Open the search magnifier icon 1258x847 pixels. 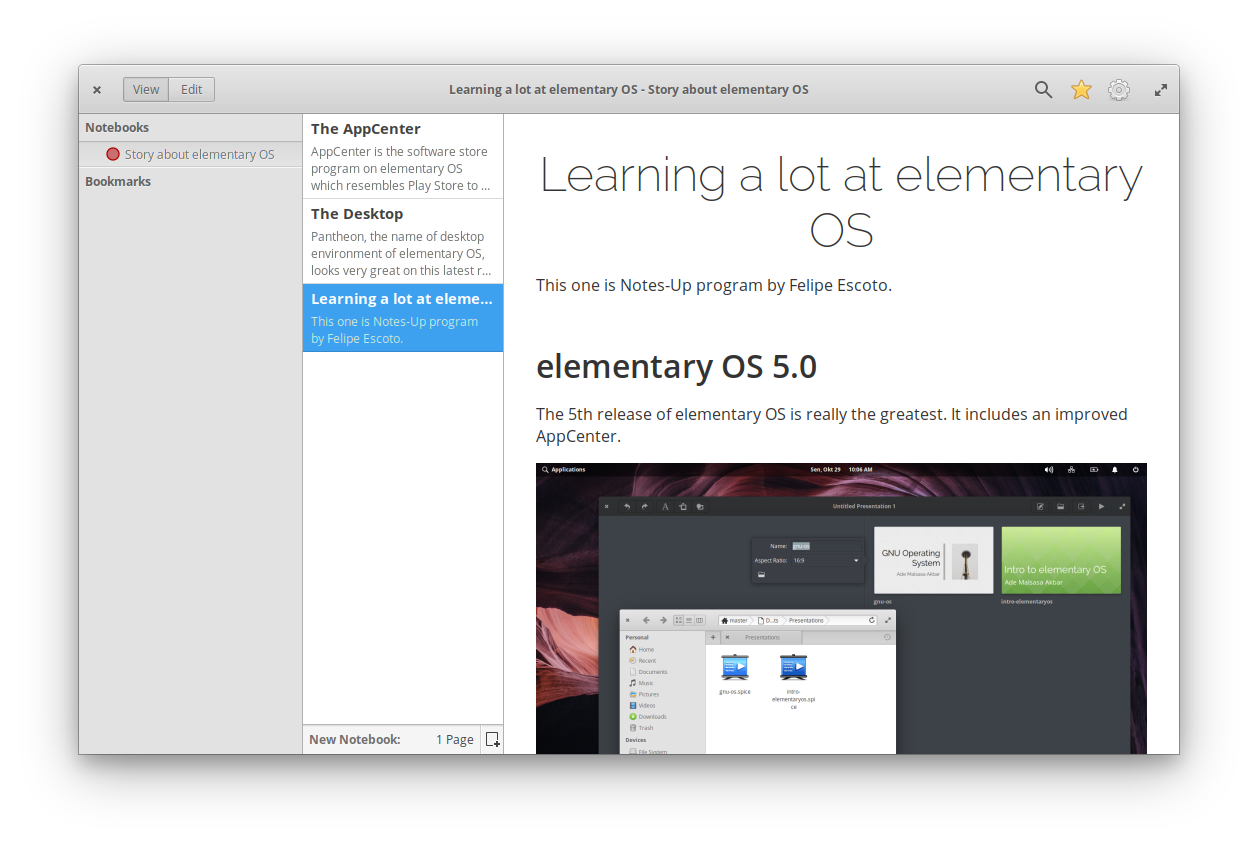[1043, 90]
